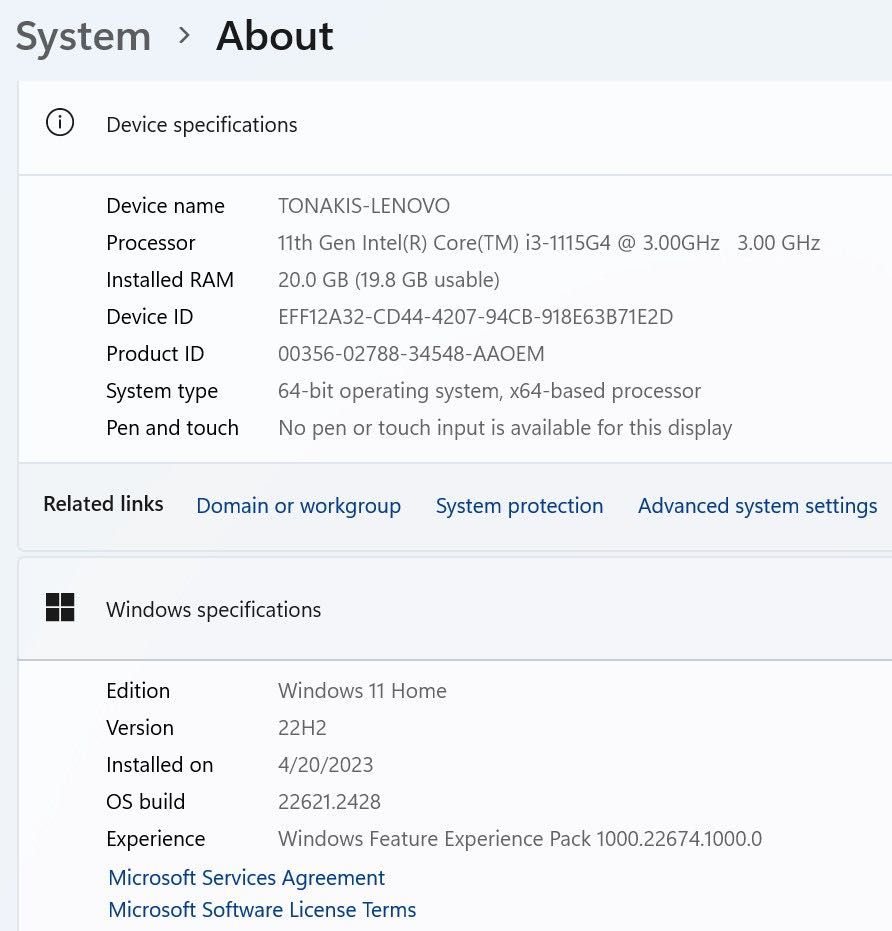Click the System type label
The height and width of the screenshot is (931, 892).
pos(162,391)
